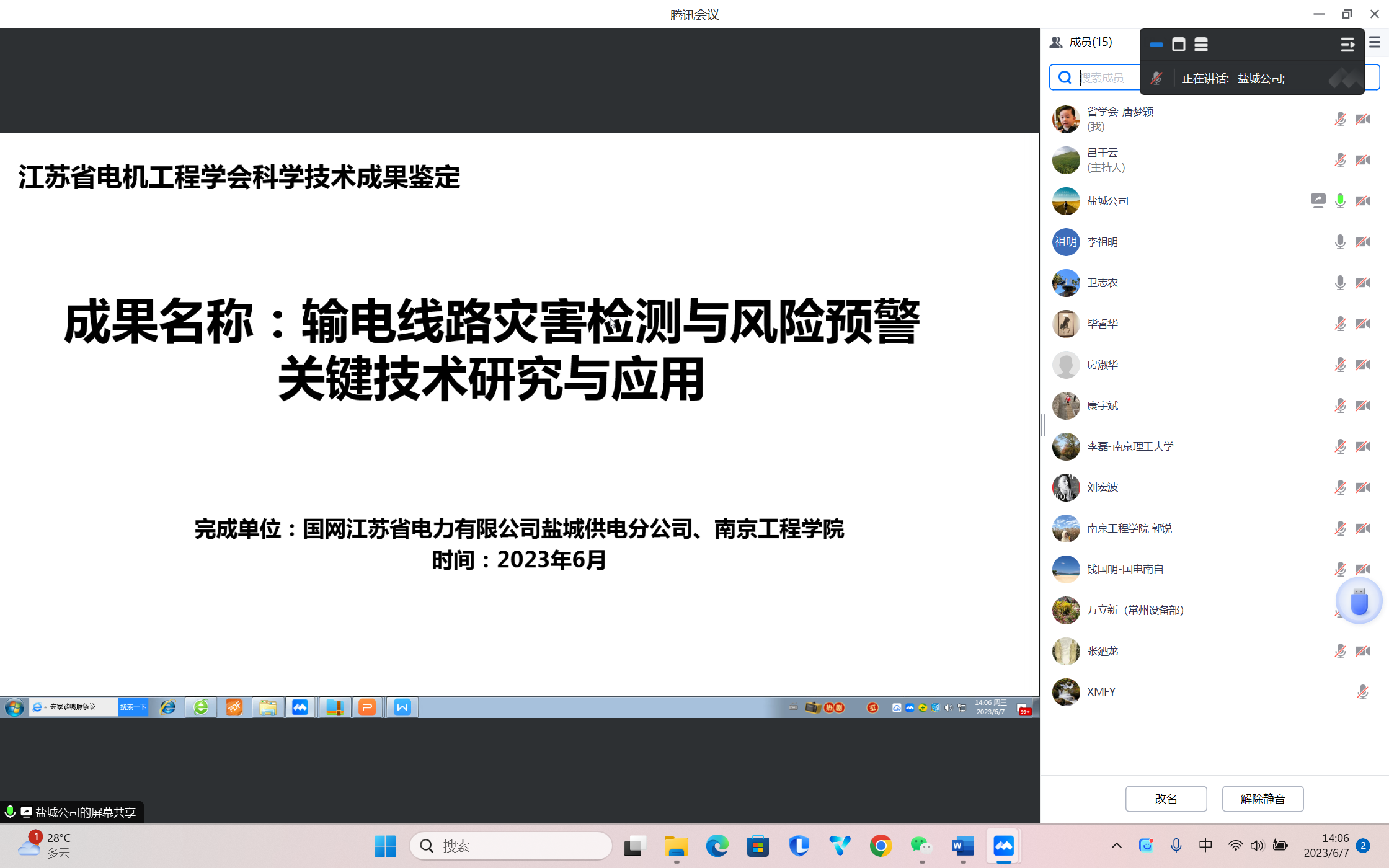
Task: Open Google Chrome from the Windows taskbar
Action: pos(881,846)
